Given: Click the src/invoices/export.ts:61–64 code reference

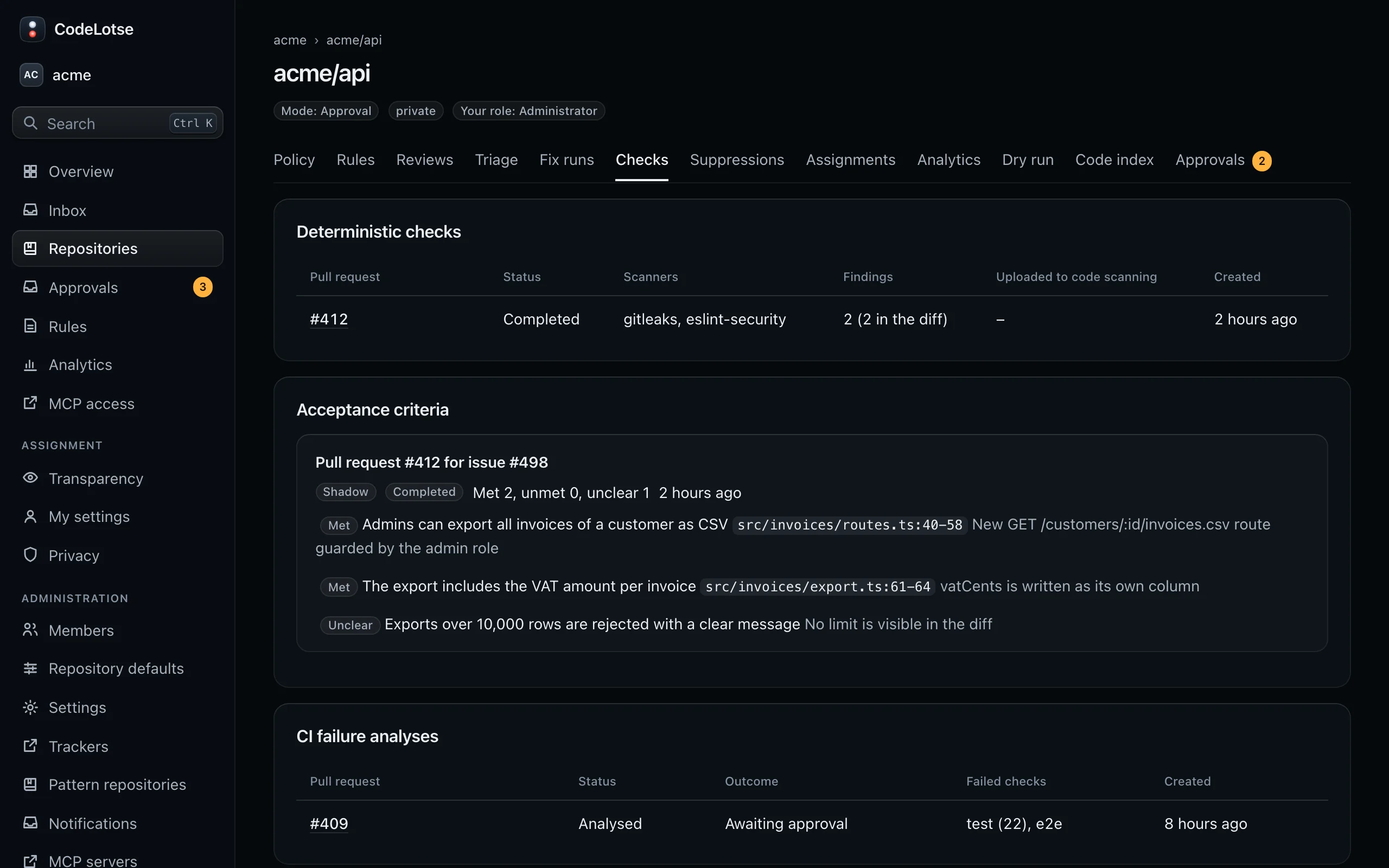Looking at the screenshot, I should tap(818, 586).
